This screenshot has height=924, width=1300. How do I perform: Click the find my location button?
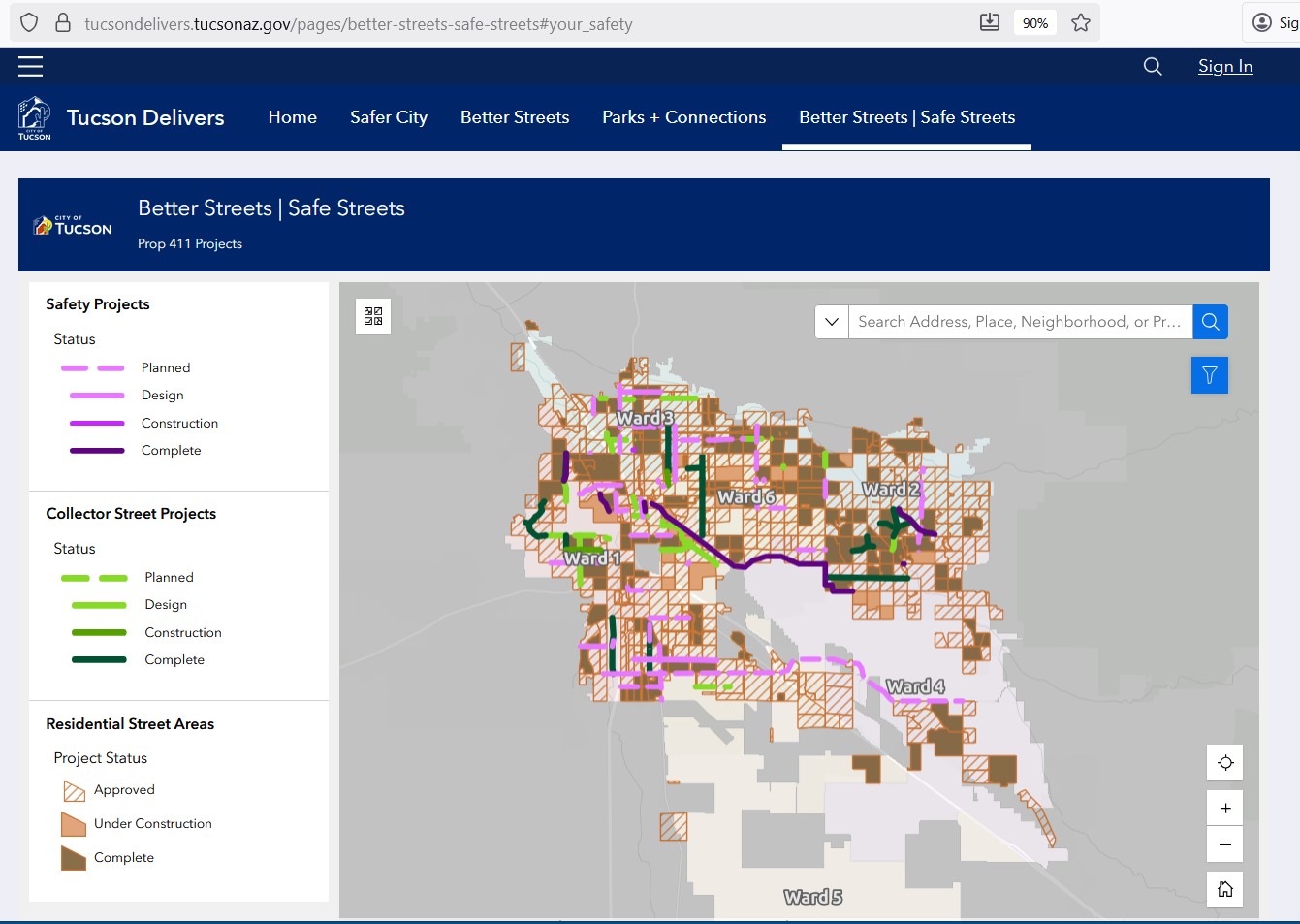[1225, 763]
